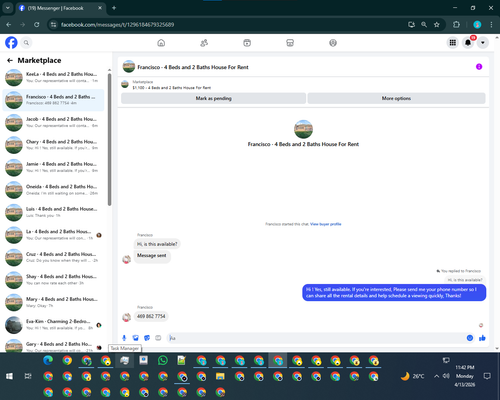Open the Chrome profile avatar
500x400 pixels.
tap(477, 25)
